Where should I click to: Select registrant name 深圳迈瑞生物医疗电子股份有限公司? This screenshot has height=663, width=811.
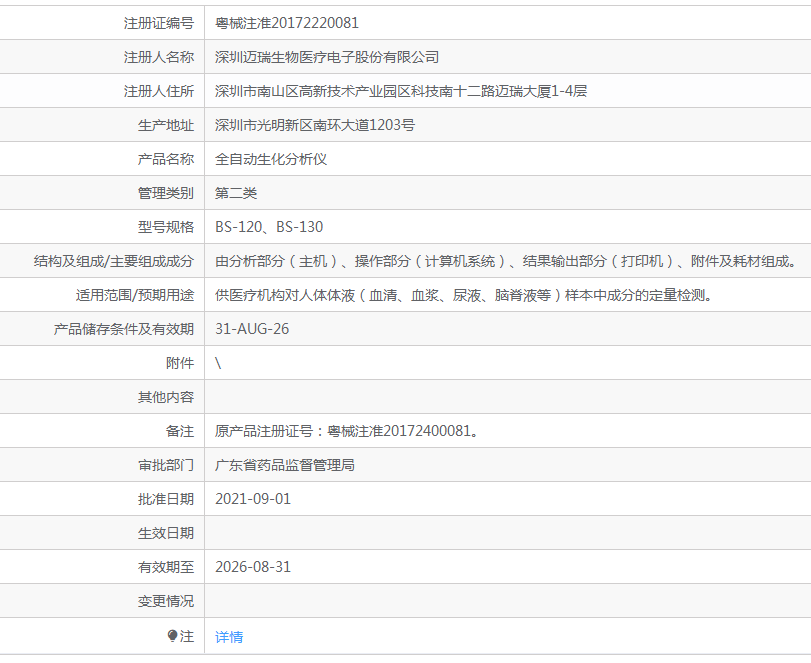[327, 57]
